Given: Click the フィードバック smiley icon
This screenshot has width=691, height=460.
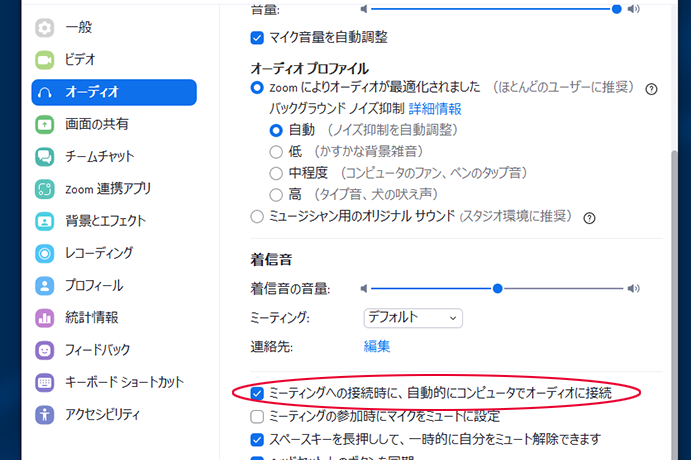Looking at the screenshot, I should click(45, 350).
